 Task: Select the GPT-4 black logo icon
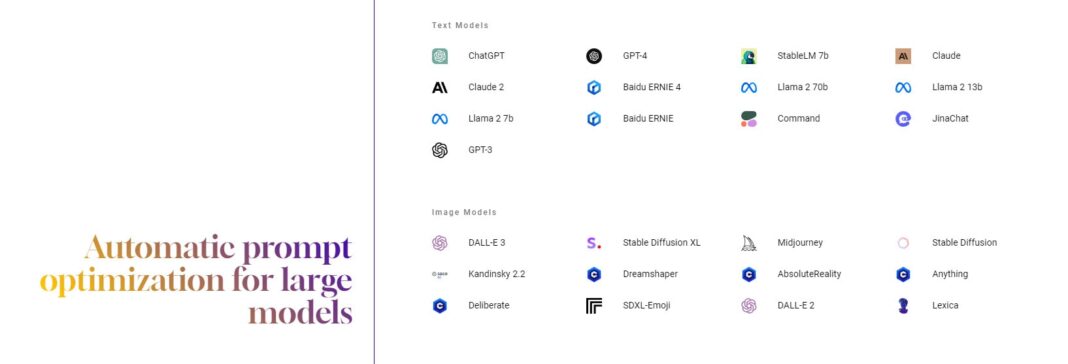tap(594, 56)
